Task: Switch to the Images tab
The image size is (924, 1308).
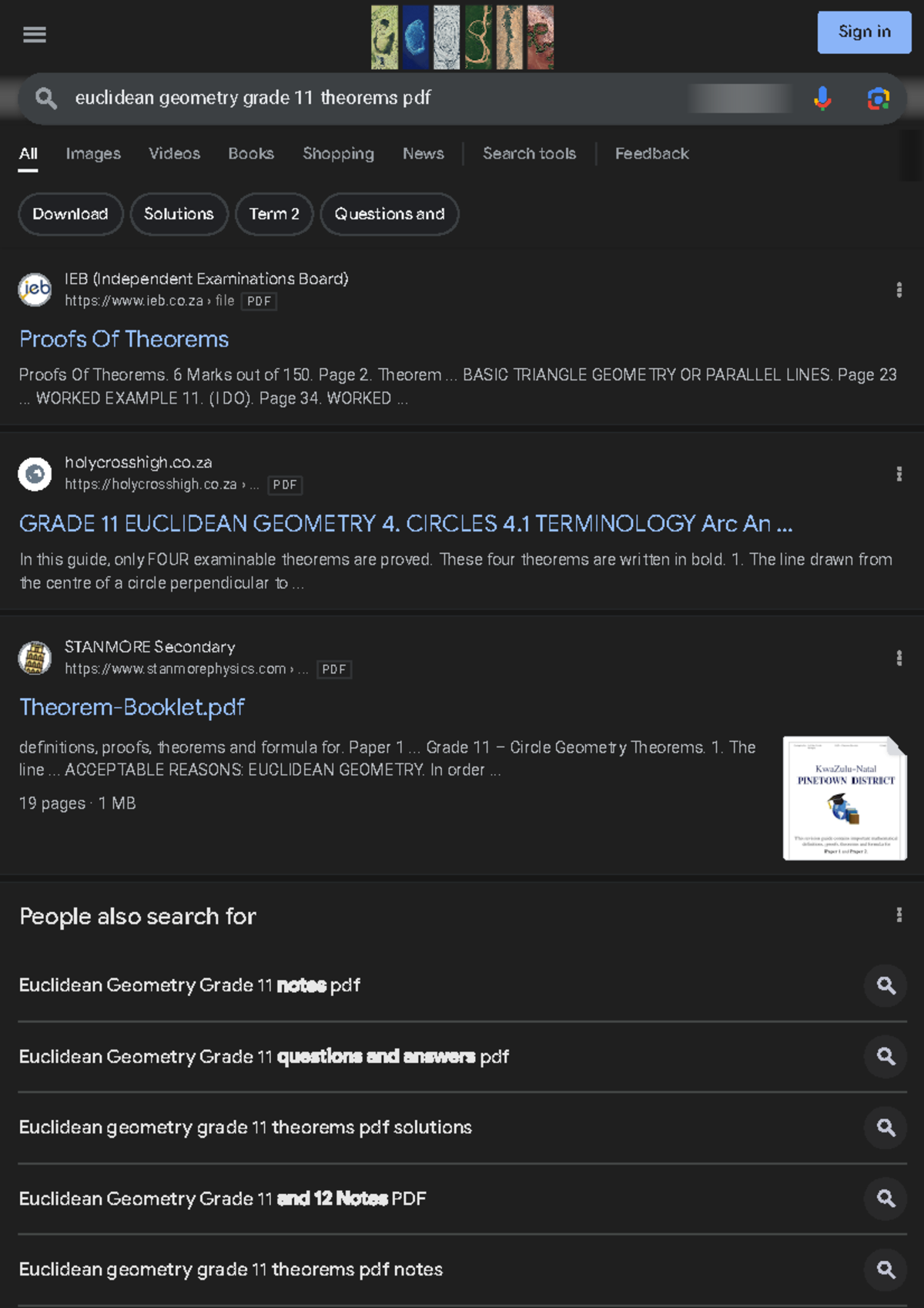Action: (x=93, y=153)
